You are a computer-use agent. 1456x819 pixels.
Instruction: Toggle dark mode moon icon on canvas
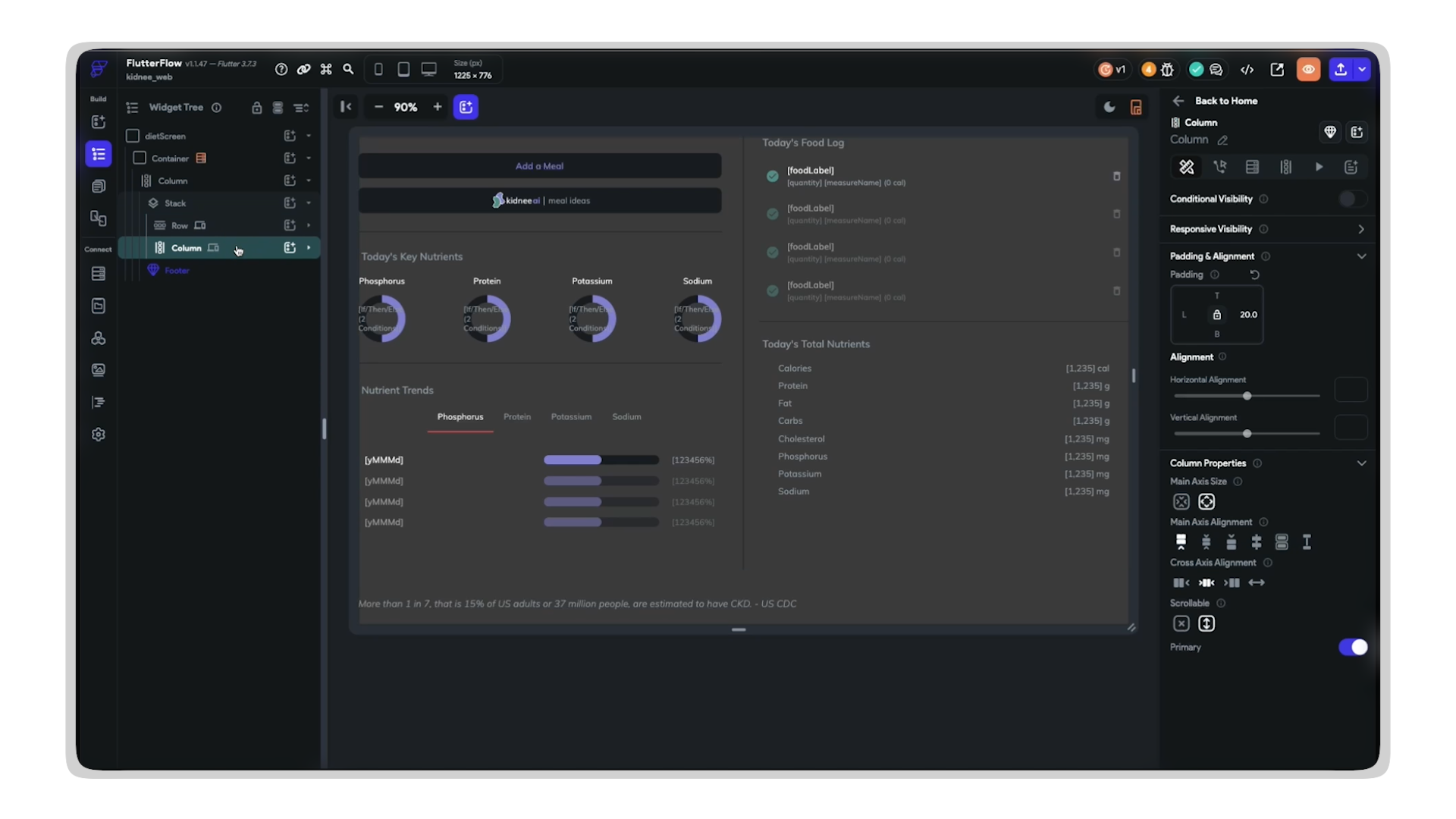point(1109,107)
